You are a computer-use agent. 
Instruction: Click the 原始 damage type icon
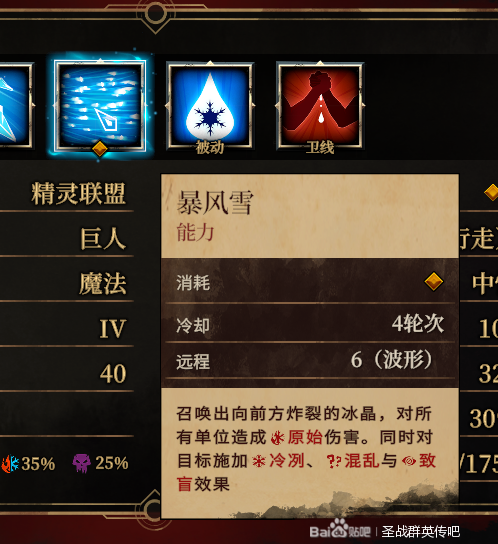tap(278, 438)
